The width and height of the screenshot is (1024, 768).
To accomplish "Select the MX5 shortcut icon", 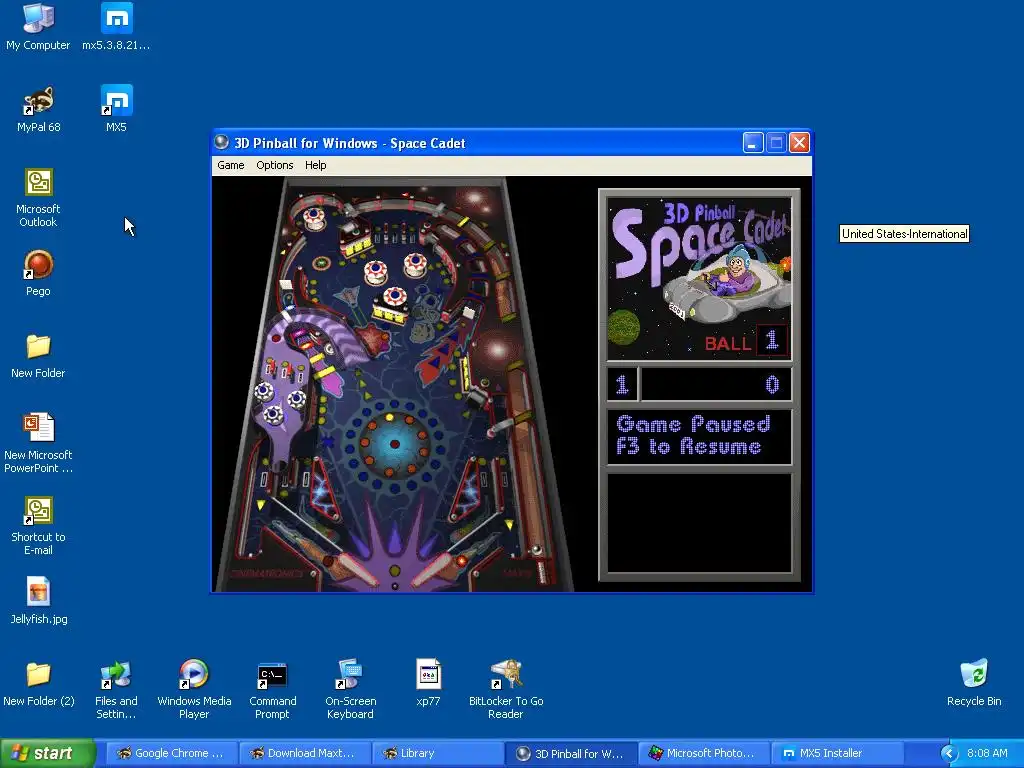I will click(116, 109).
